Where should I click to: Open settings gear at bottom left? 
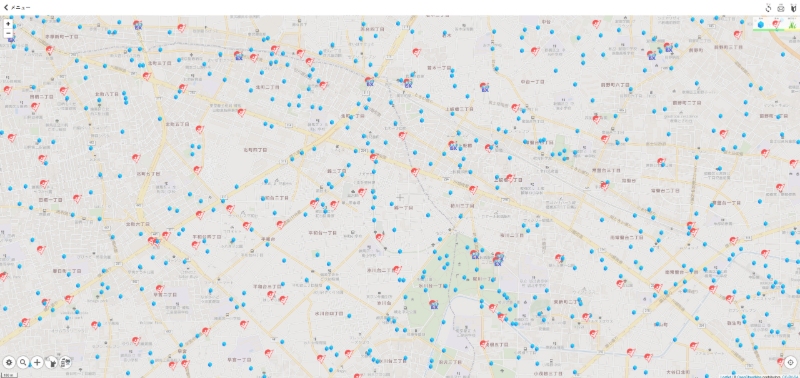click(9, 362)
